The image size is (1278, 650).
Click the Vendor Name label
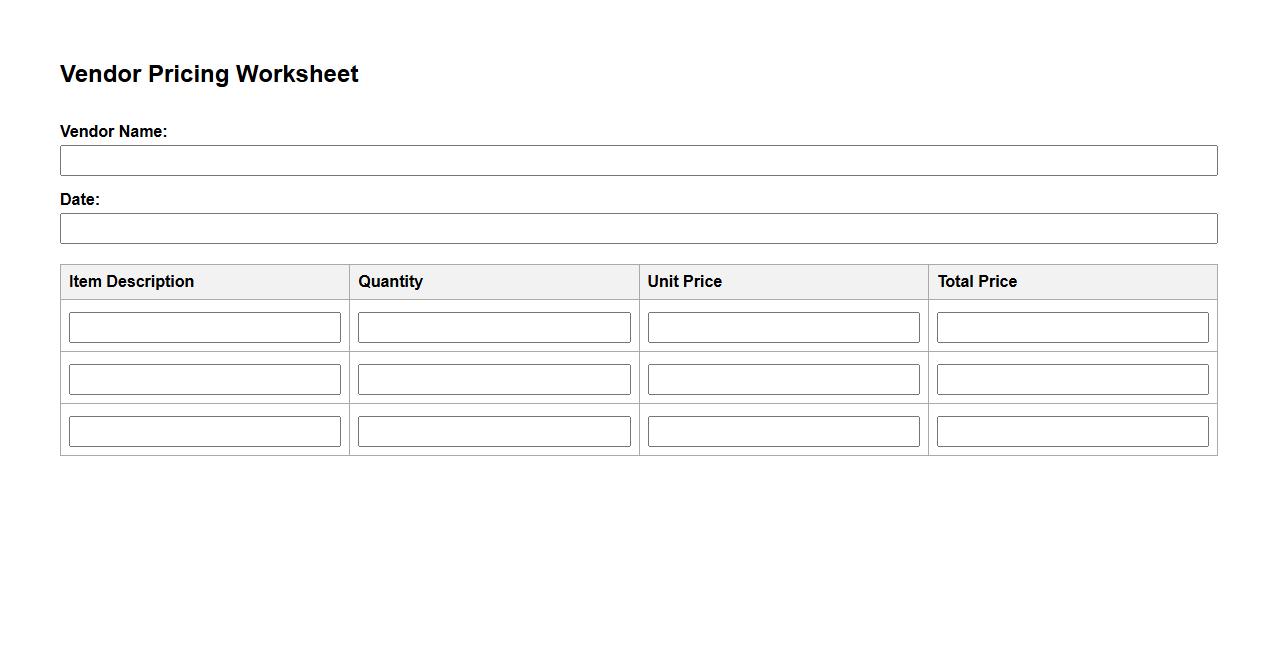coord(113,132)
